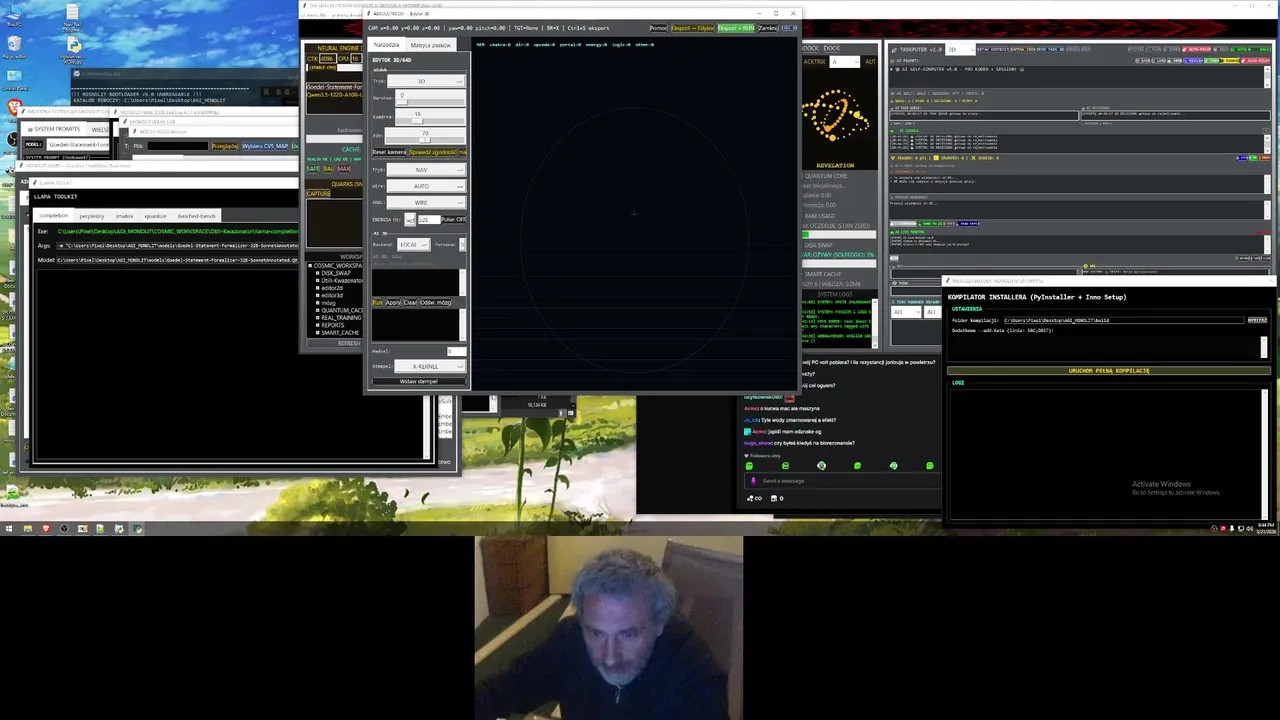The image size is (1280, 720).
Task: Select REAL_TRAINING in the workspace tree
Action: [x=341, y=317]
